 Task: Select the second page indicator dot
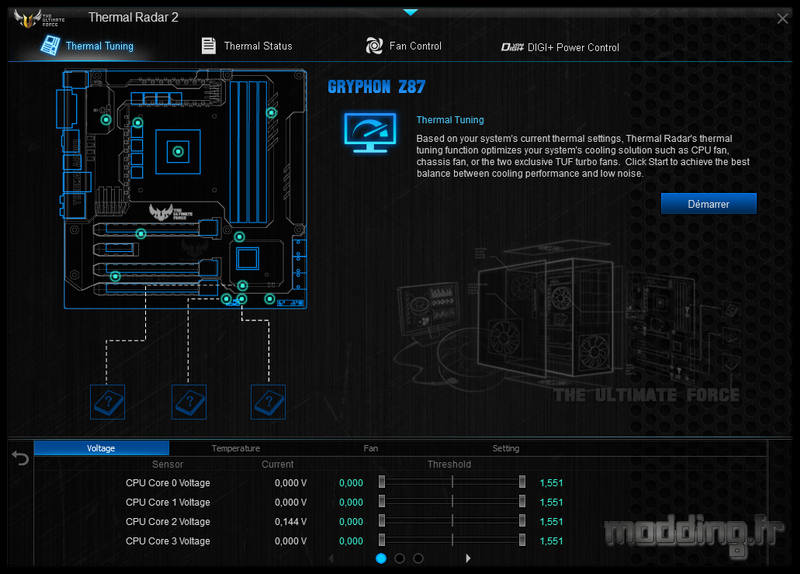pos(399,558)
